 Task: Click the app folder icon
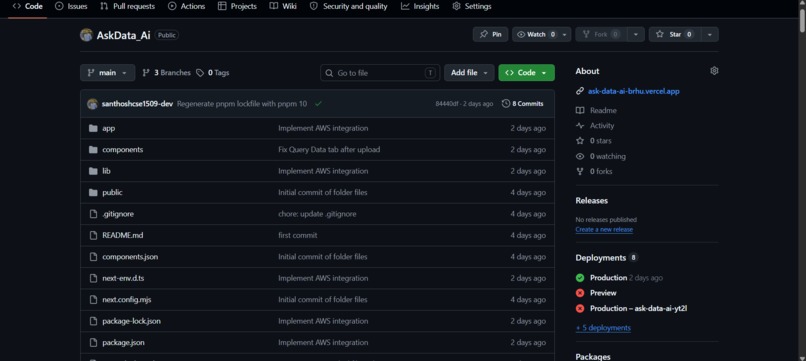(93, 128)
